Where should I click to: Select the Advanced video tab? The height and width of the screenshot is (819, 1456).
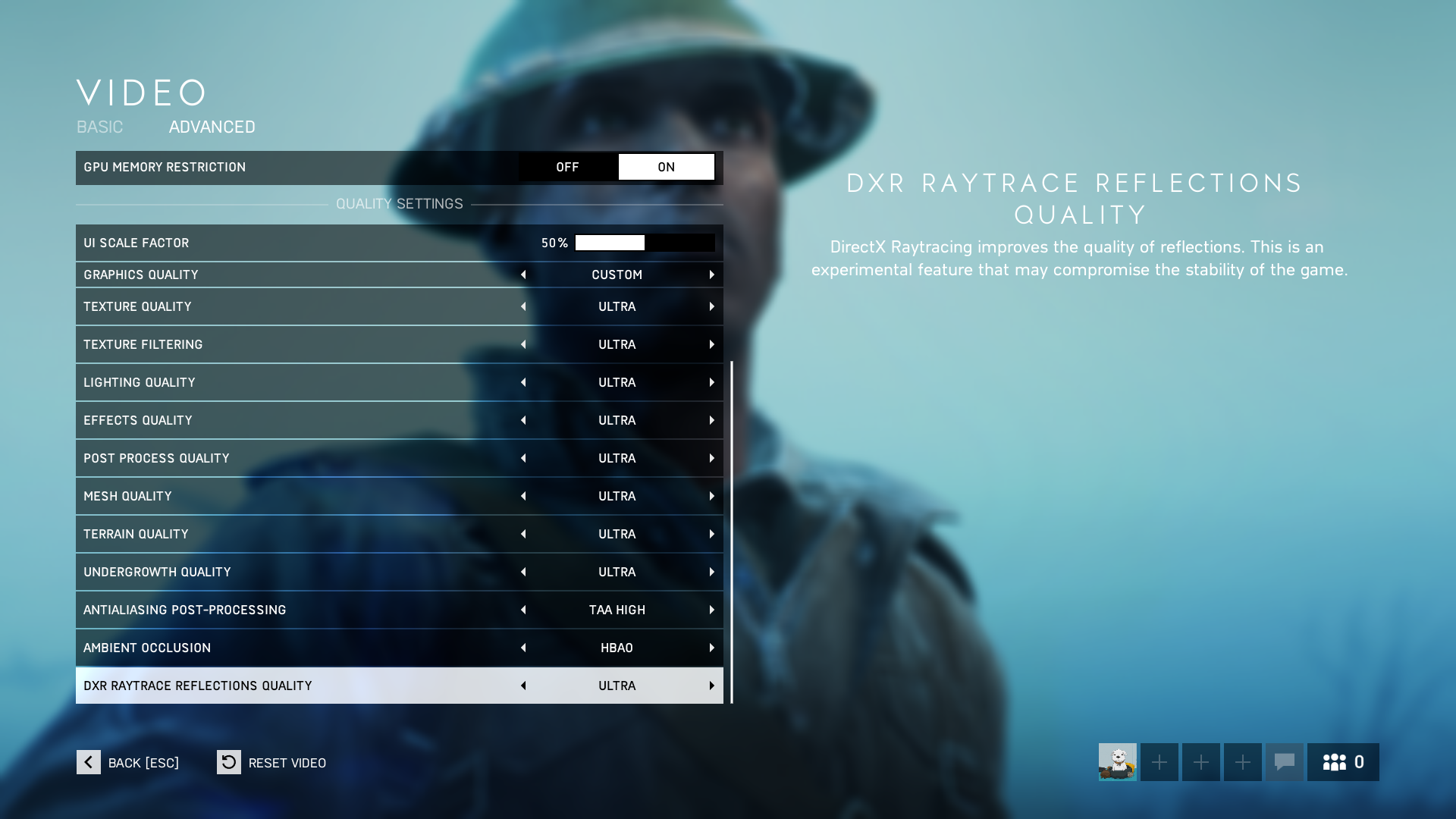pyautogui.click(x=212, y=127)
